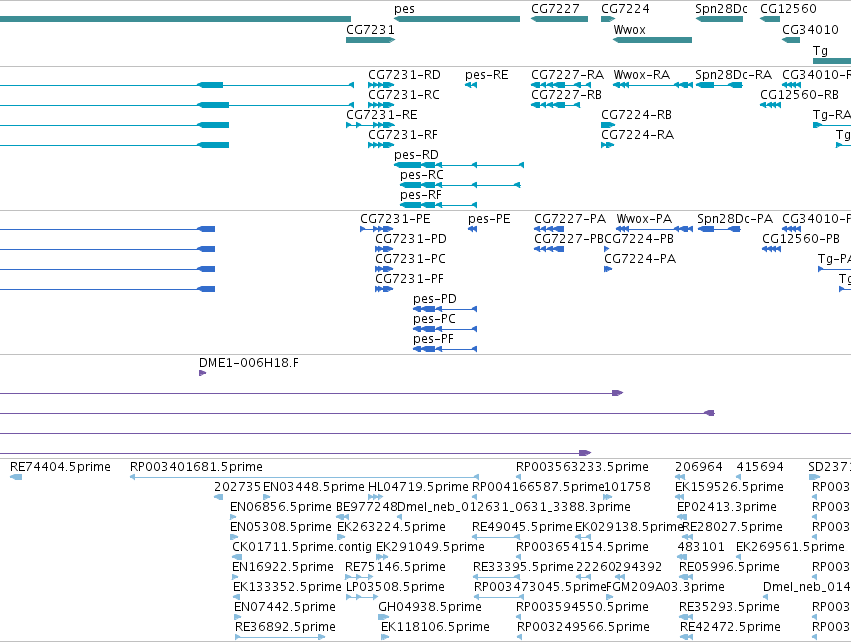Select the CK01711.5prime.contig label
Viewport: 851px width, 642px height.
302,547
